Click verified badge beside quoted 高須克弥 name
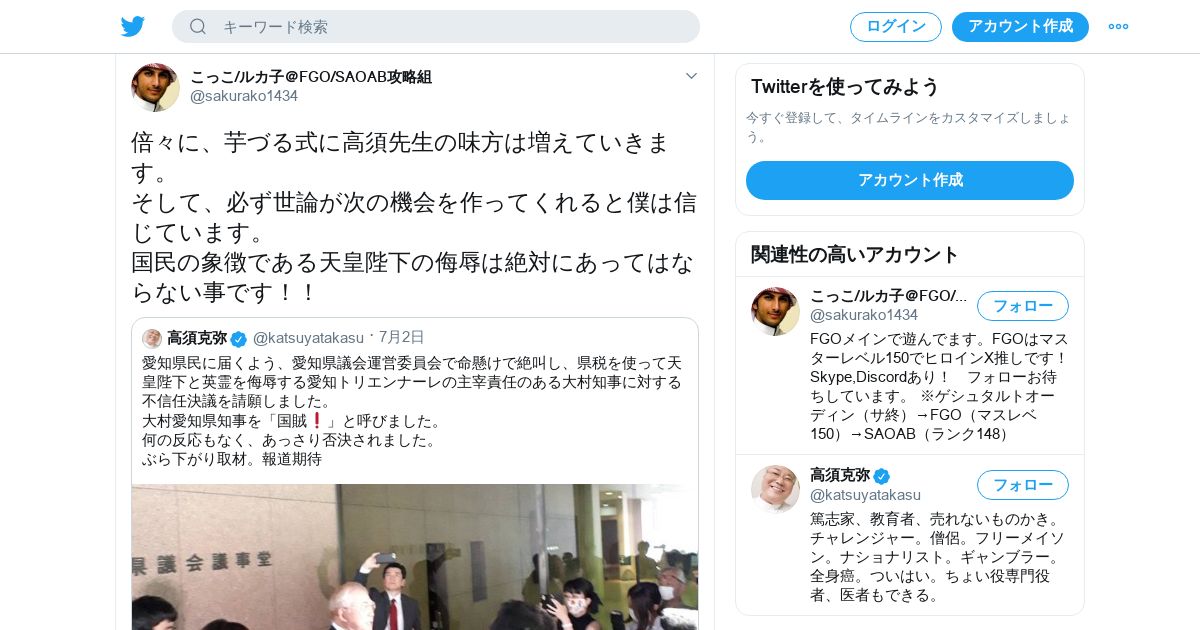The image size is (1200, 630). click(238, 338)
